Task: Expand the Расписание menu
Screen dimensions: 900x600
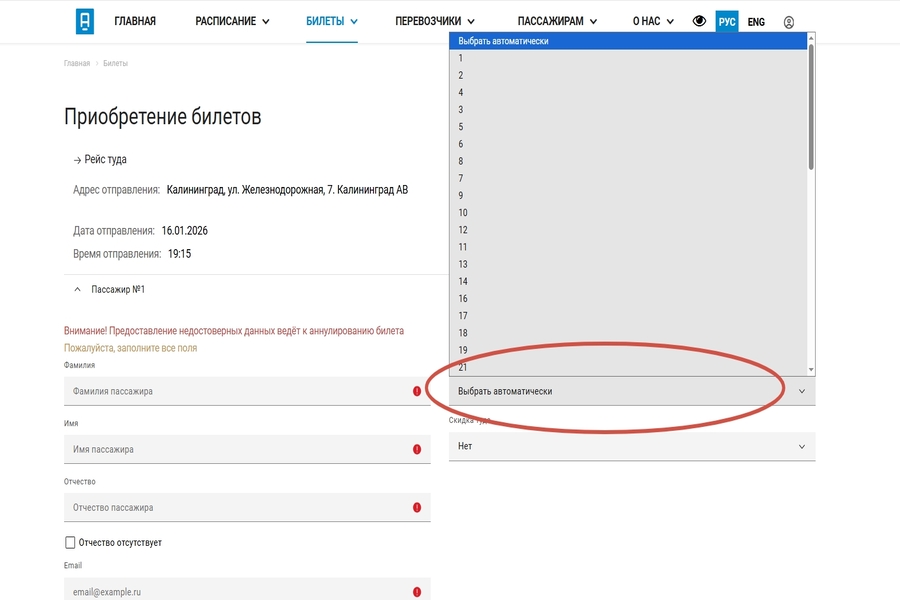Action: 232,22
